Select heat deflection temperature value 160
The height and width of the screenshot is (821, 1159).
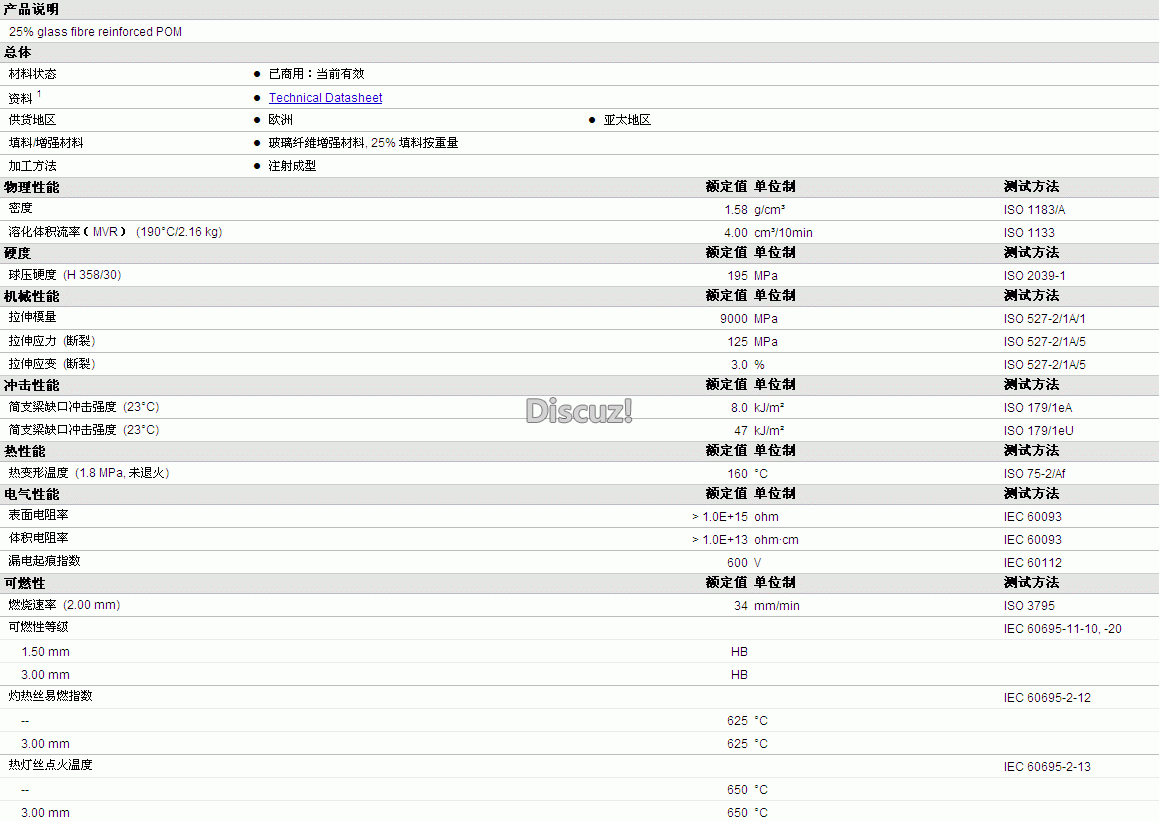click(x=738, y=473)
